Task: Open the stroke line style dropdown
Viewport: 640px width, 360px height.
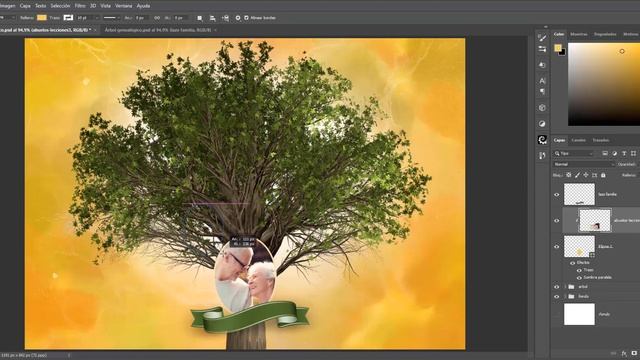Action: click(111, 18)
